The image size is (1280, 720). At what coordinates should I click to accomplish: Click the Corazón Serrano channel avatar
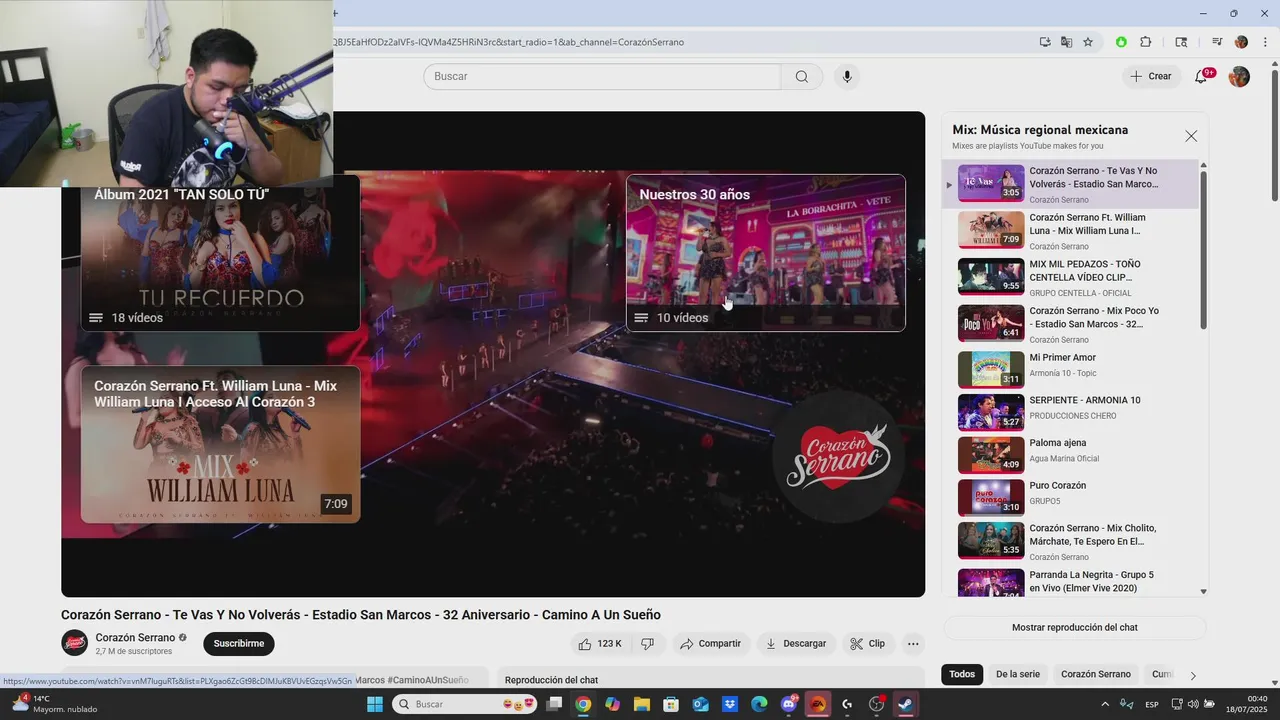tap(75, 643)
